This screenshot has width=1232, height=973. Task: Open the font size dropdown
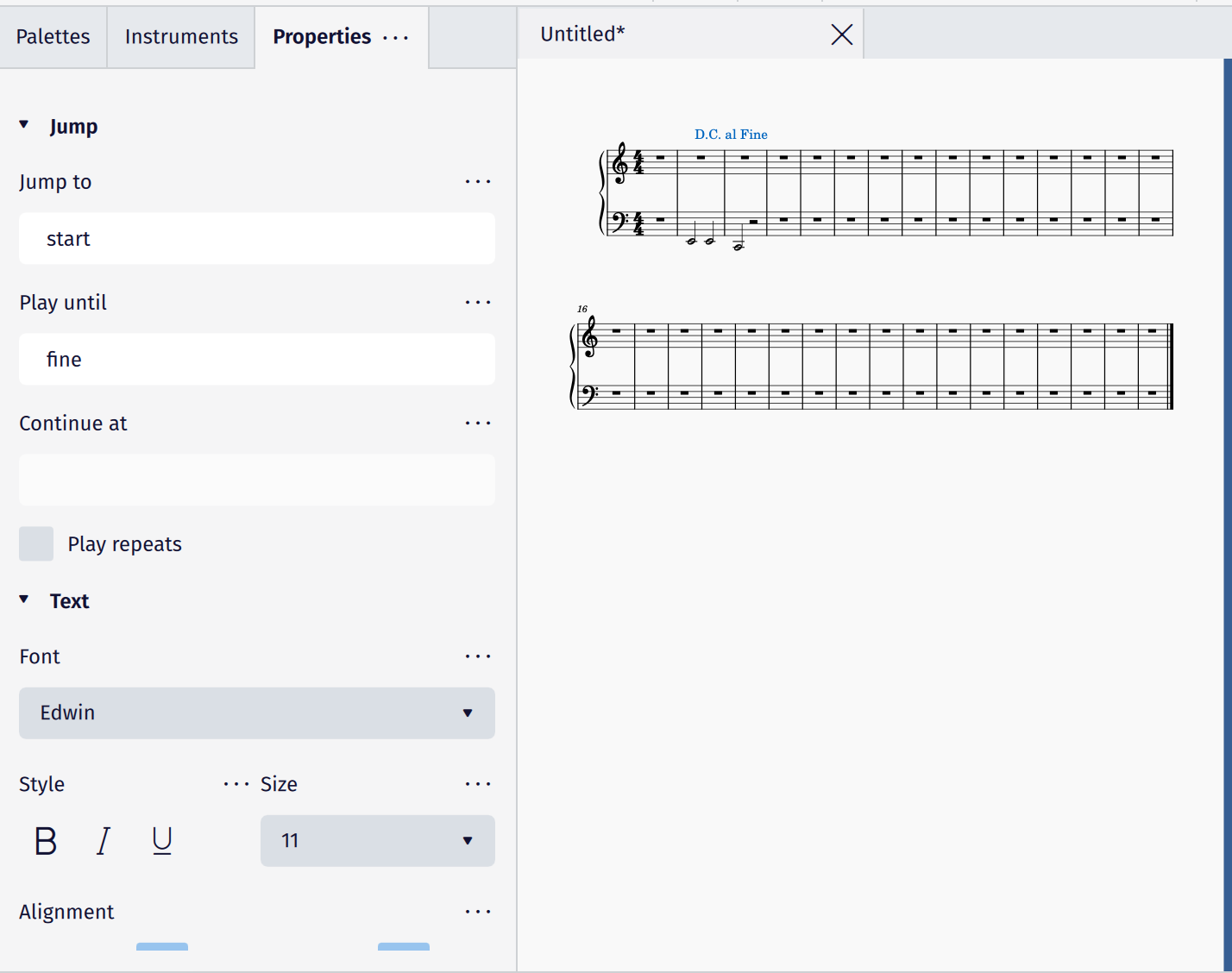tap(377, 841)
